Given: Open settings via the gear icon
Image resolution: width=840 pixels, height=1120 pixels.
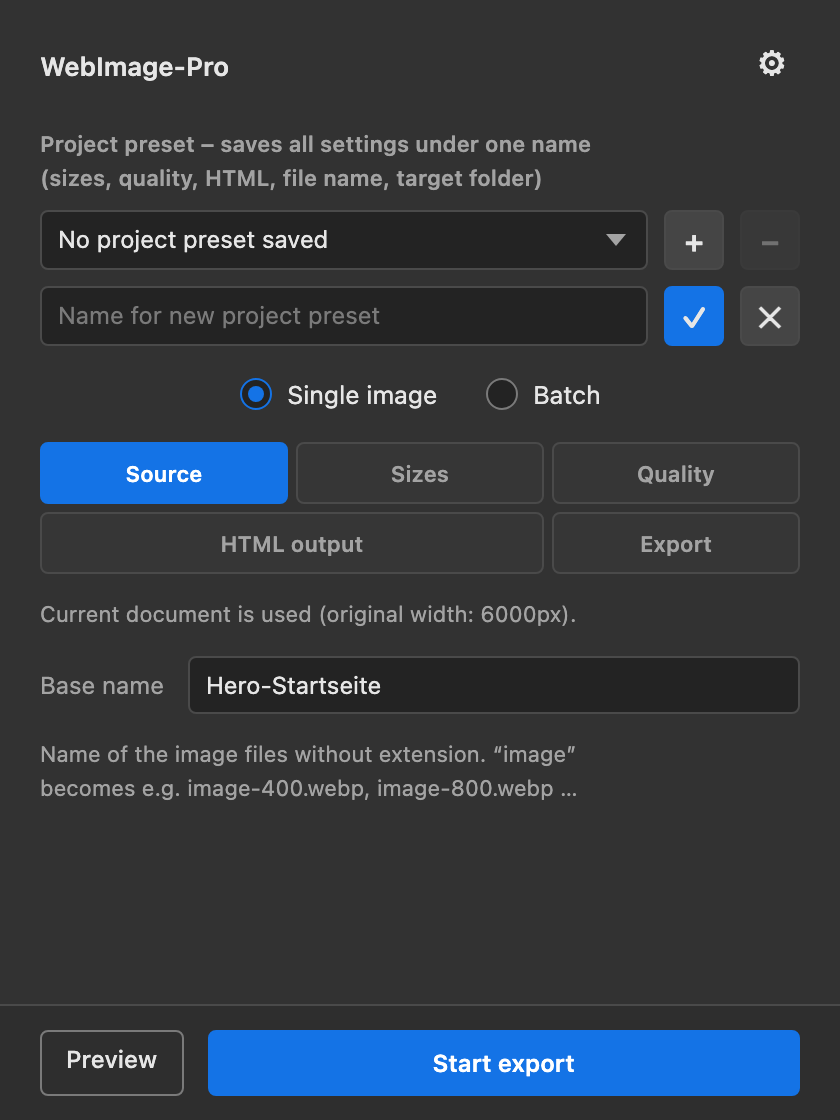Looking at the screenshot, I should 771,64.
